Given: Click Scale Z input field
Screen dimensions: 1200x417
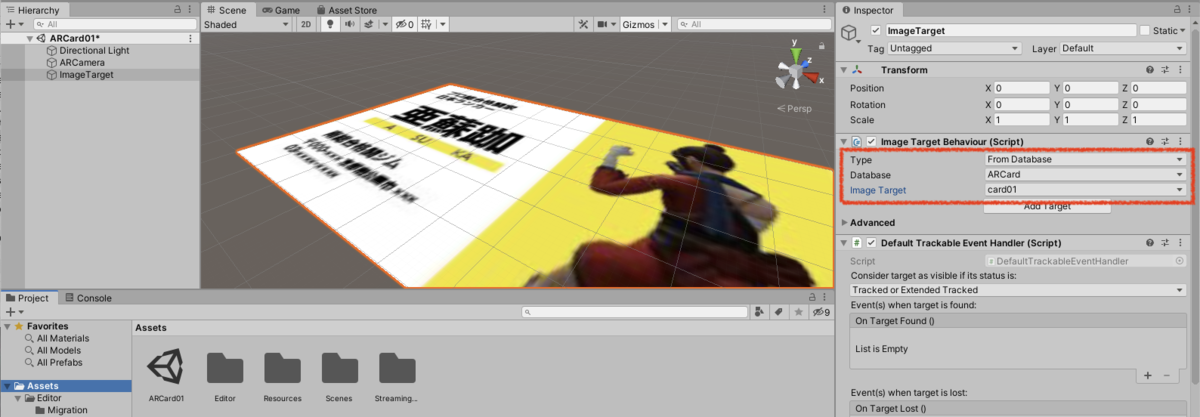Looking at the screenshot, I should tap(1159, 120).
